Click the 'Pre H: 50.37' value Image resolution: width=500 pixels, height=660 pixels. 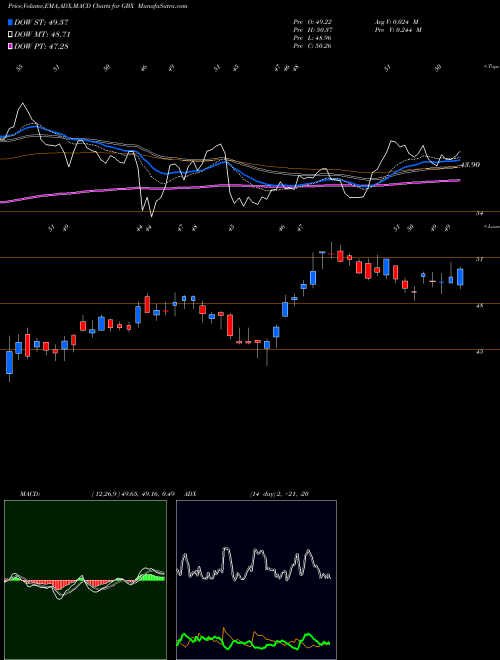312,30
